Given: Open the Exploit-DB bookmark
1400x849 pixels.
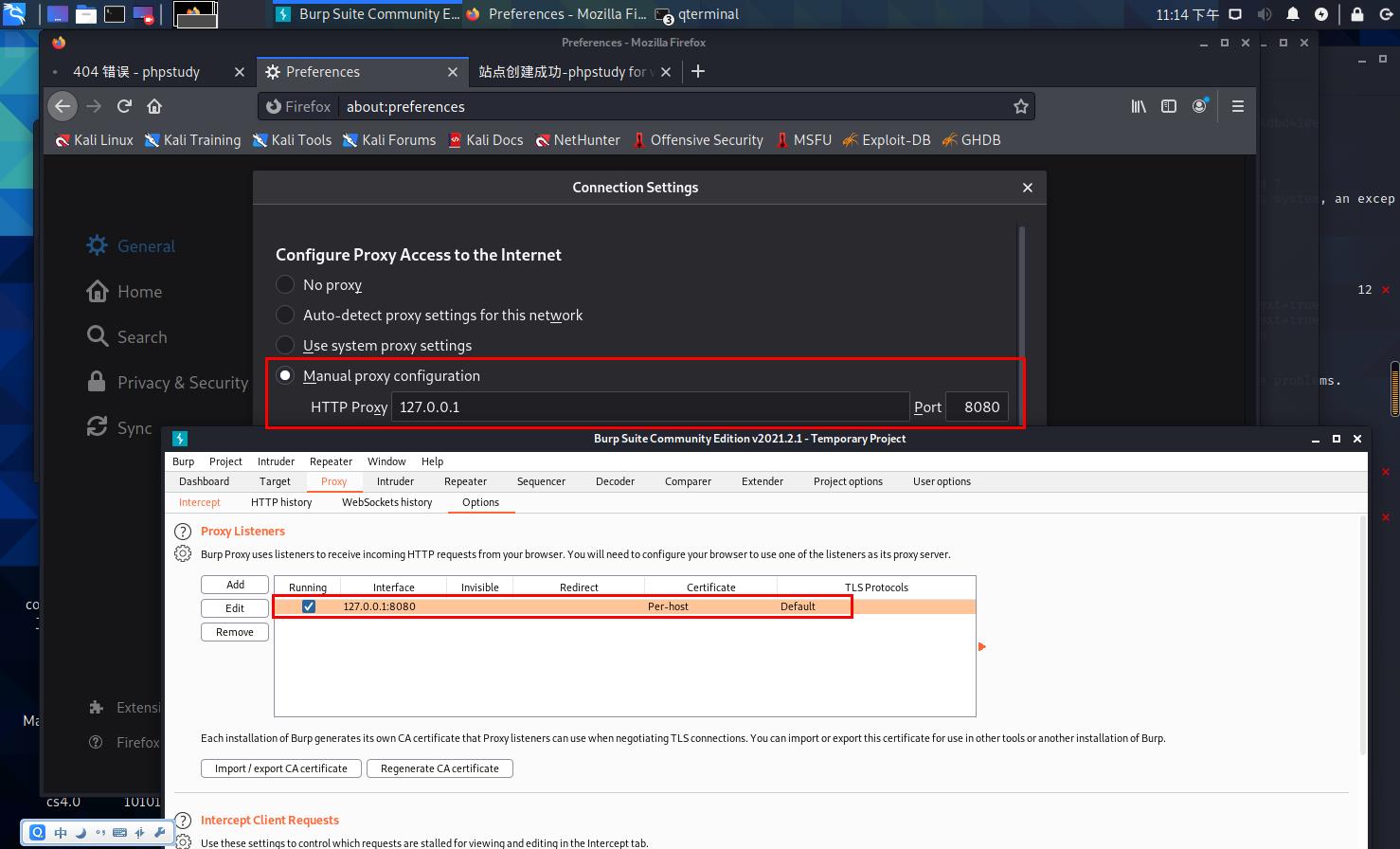Looking at the screenshot, I should pos(886,139).
